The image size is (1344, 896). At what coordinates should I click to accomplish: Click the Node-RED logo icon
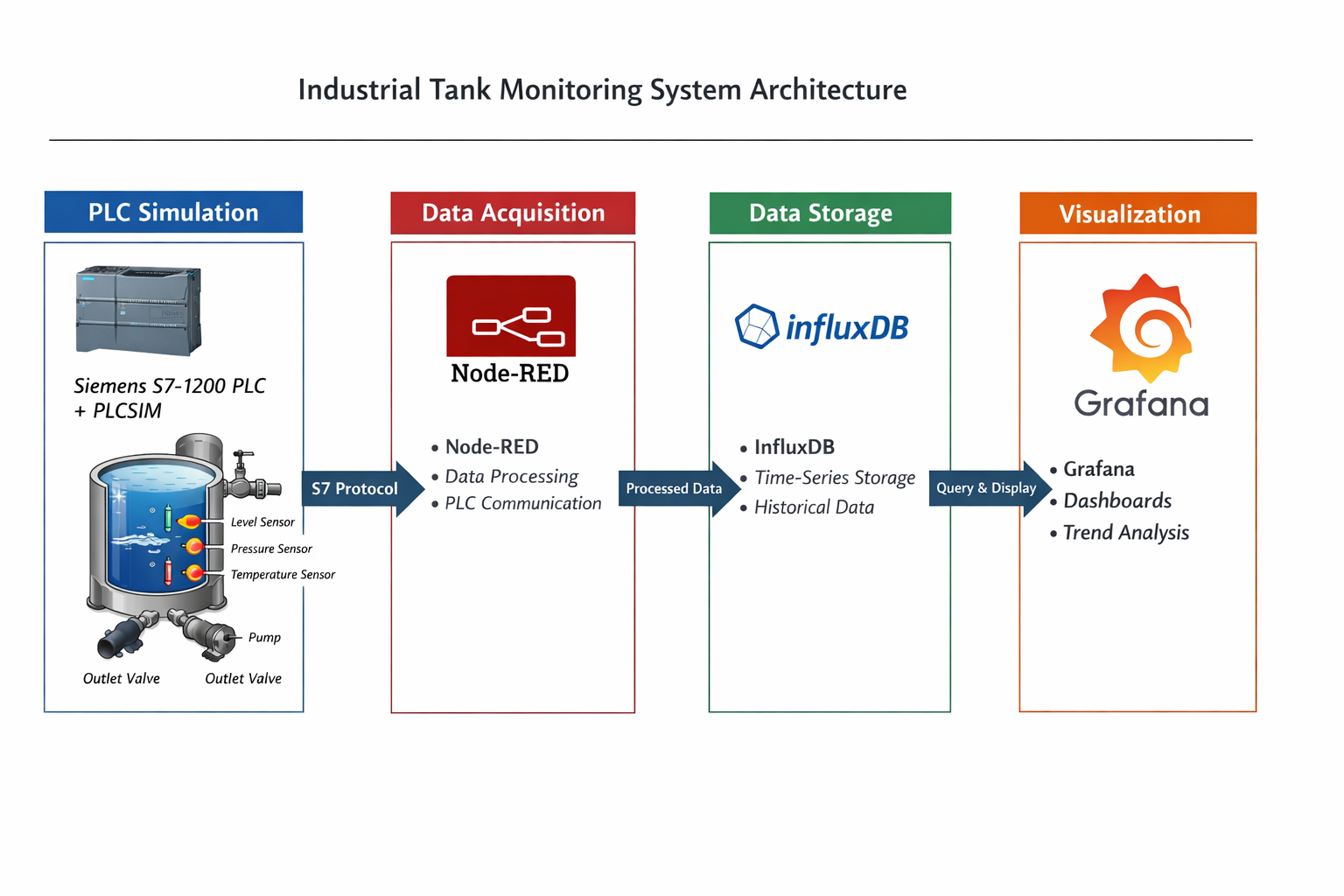tap(511, 316)
